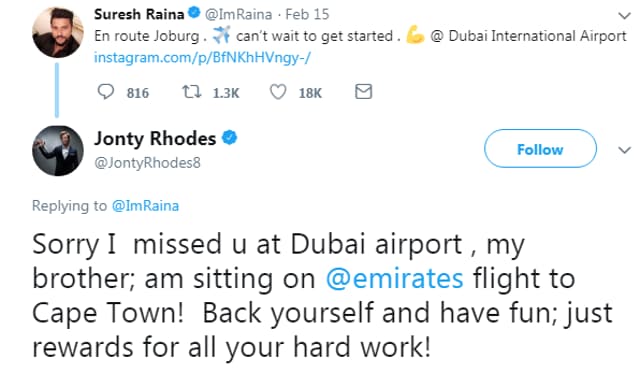Click the Feb 15 tweet timestamp
The width and height of the screenshot is (640, 373).
pyautogui.click(x=307, y=14)
